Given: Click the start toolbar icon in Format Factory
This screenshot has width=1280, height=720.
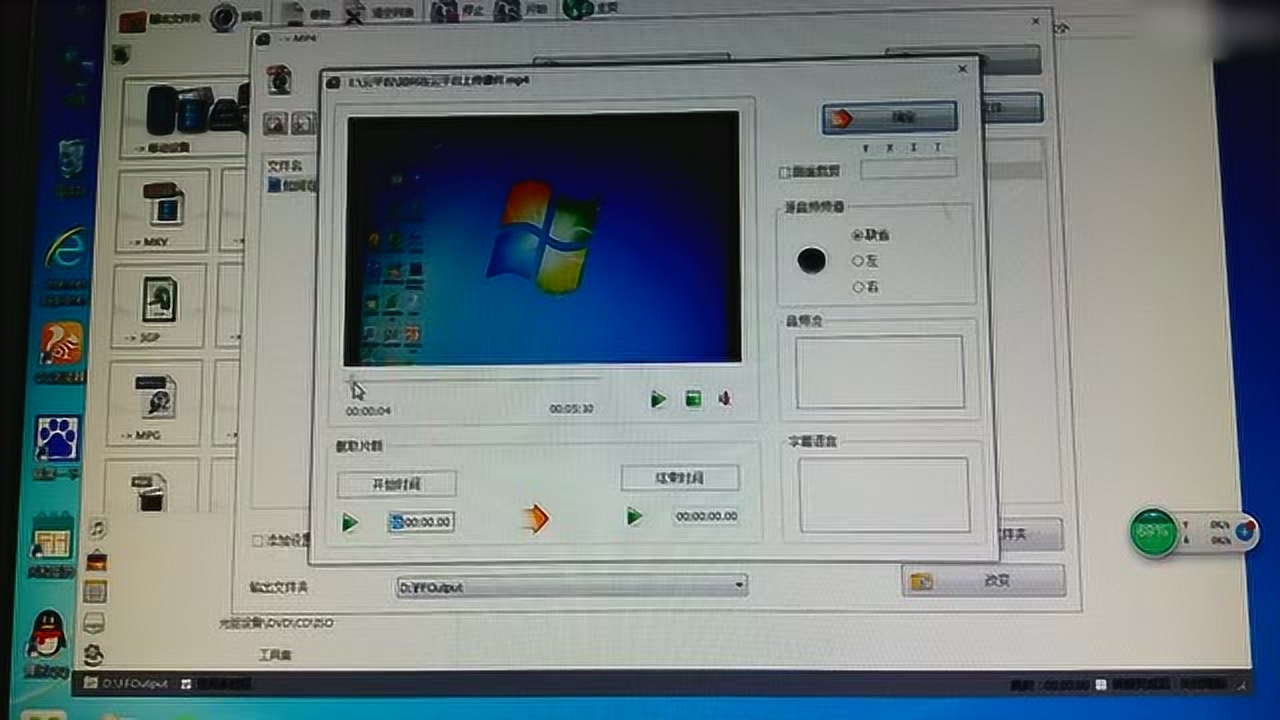Looking at the screenshot, I should [522, 11].
